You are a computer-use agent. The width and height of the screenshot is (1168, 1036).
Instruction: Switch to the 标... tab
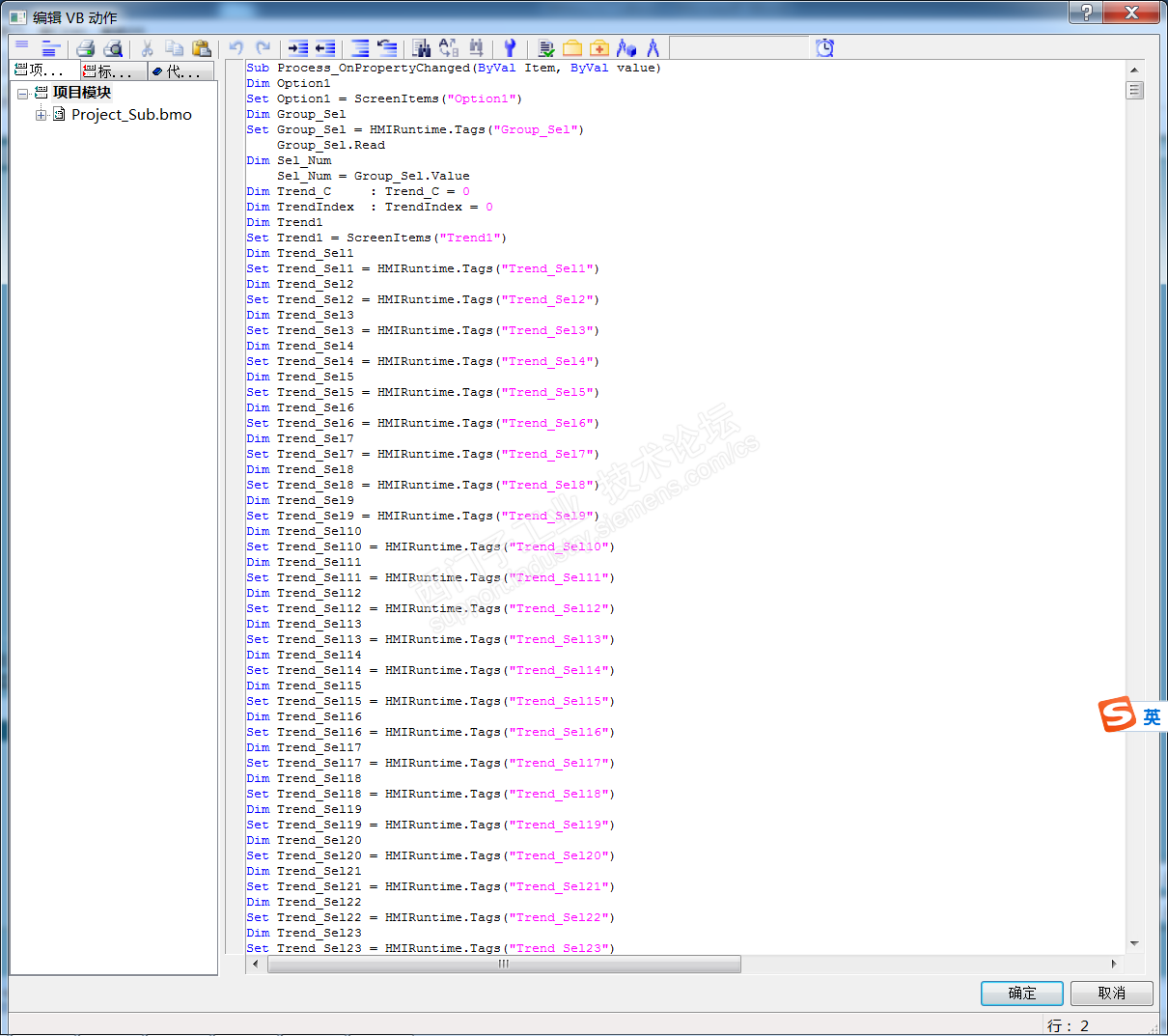pyautogui.click(x=114, y=70)
